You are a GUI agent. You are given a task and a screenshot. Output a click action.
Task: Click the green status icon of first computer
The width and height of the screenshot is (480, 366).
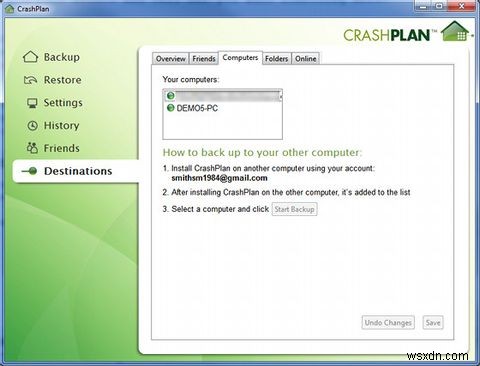click(x=171, y=96)
